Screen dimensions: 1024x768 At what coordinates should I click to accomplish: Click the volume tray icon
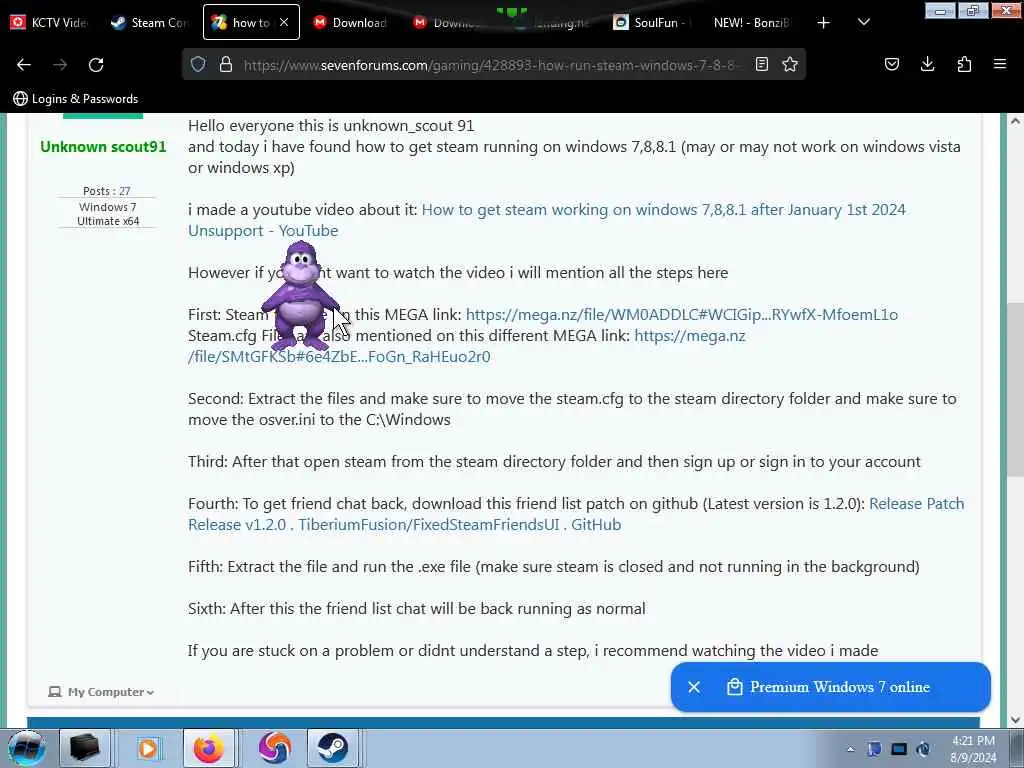coord(923,749)
